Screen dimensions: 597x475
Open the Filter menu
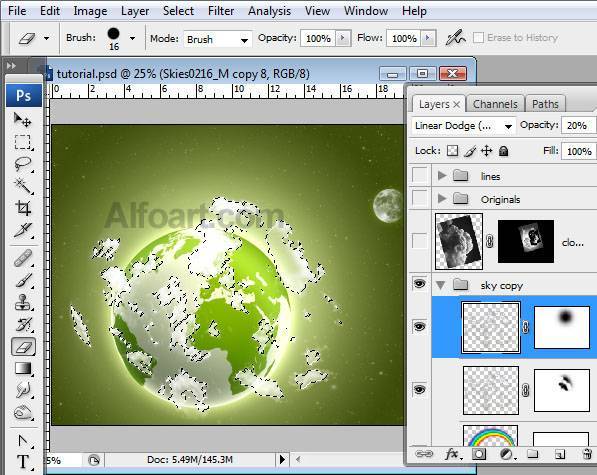click(x=221, y=11)
